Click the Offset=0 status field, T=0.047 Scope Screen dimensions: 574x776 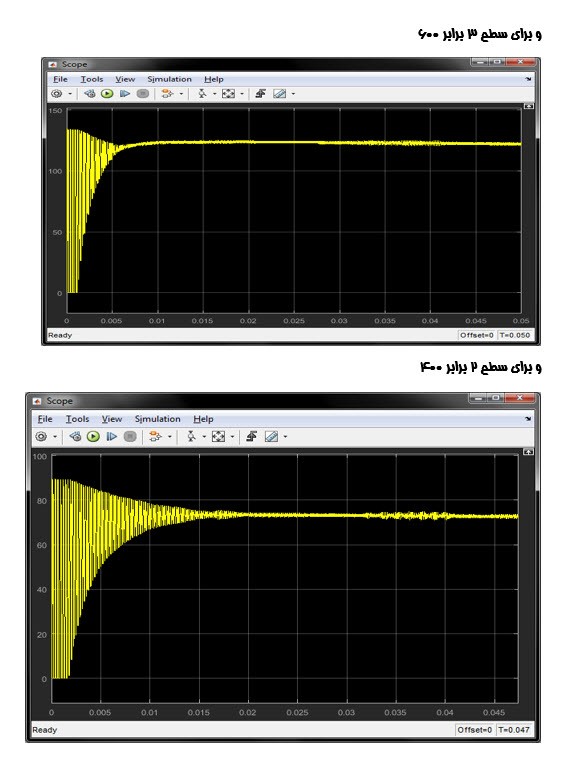click(475, 730)
